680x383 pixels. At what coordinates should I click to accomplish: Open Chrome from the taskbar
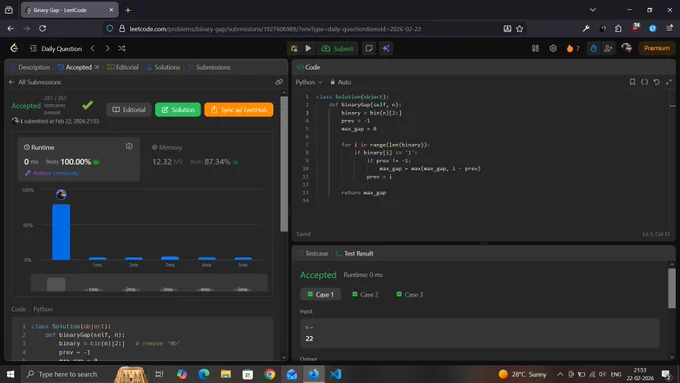(x=270, y=374)
